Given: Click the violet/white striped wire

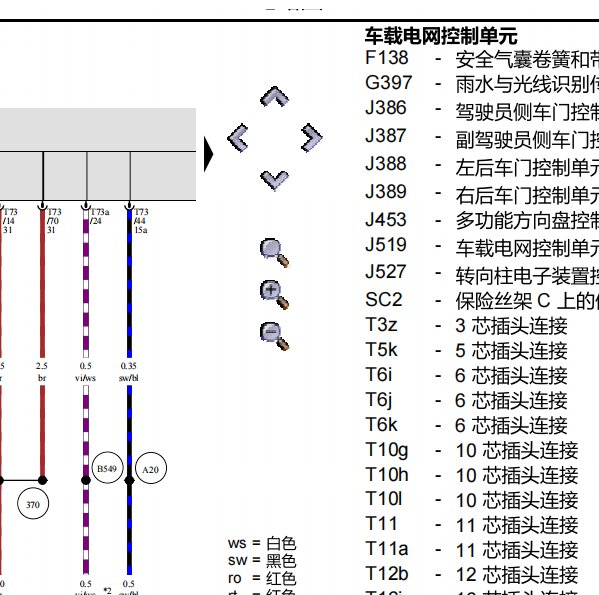Looking at the screenshot, I should click(86, 285).
